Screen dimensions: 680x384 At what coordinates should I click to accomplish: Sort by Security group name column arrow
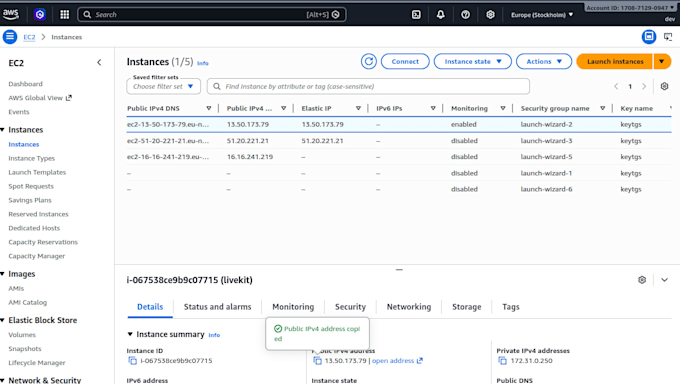[x=602, y=108]
